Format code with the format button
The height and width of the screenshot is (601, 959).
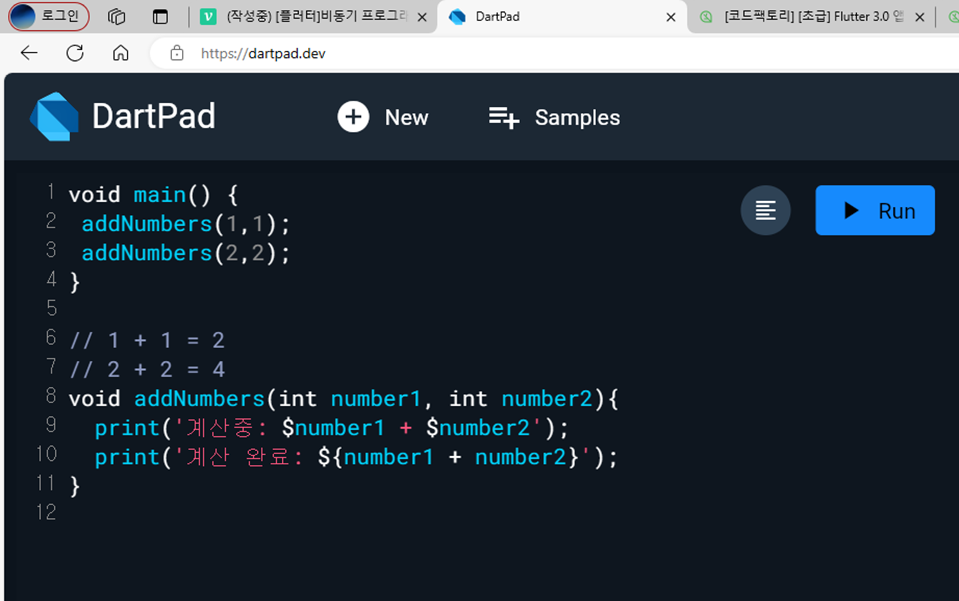click(765, 210)
